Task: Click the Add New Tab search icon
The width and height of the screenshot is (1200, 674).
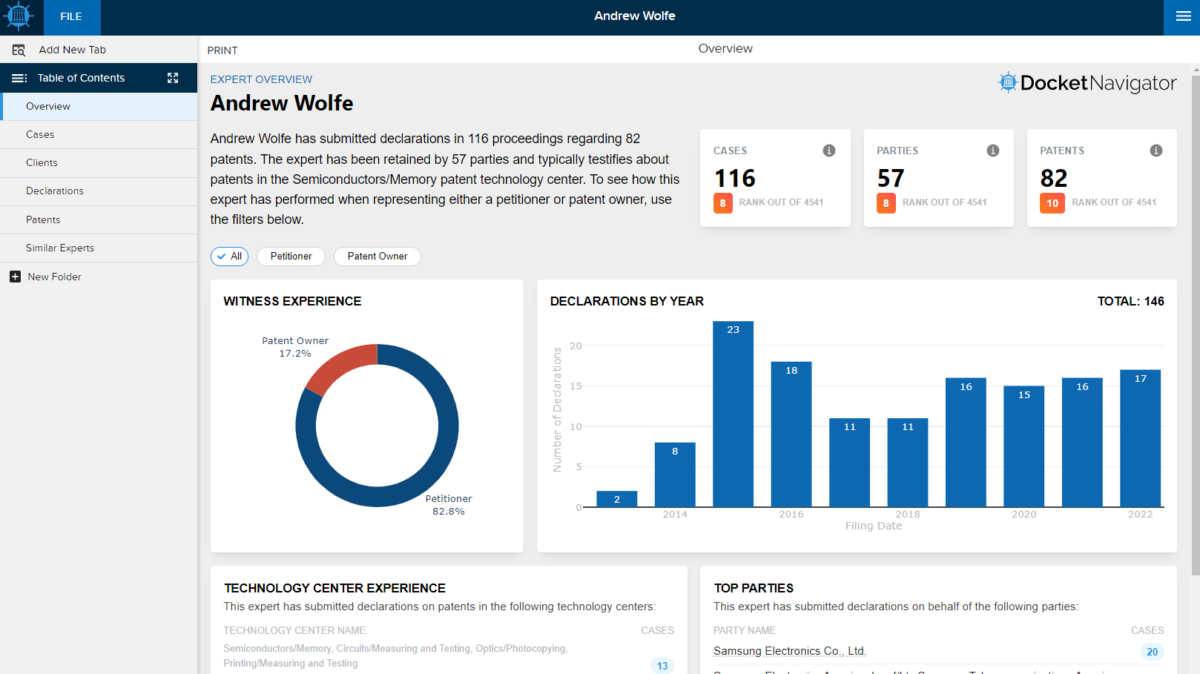Action: 18,50
